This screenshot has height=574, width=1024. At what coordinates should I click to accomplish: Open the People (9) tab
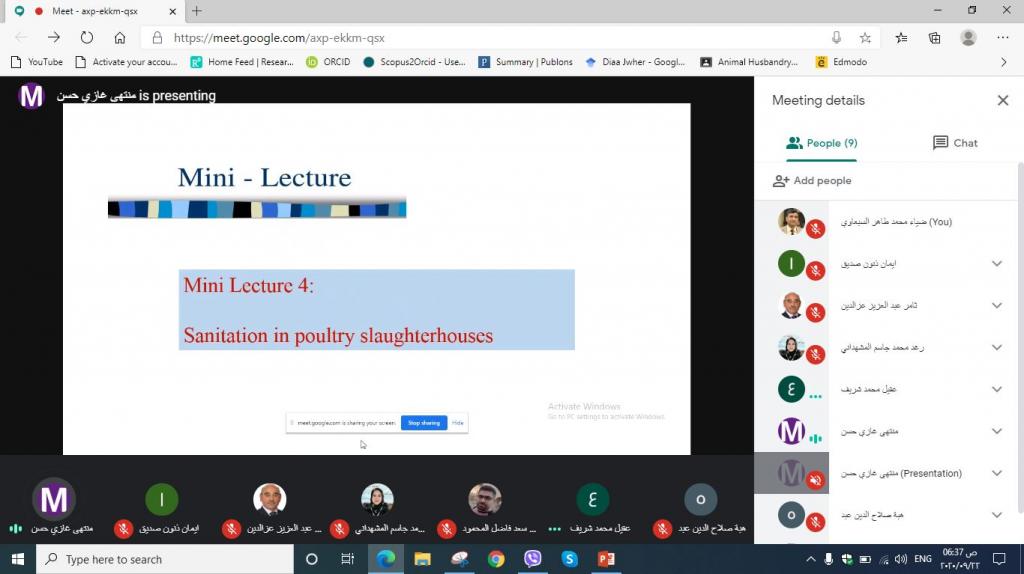click(822, 143)
